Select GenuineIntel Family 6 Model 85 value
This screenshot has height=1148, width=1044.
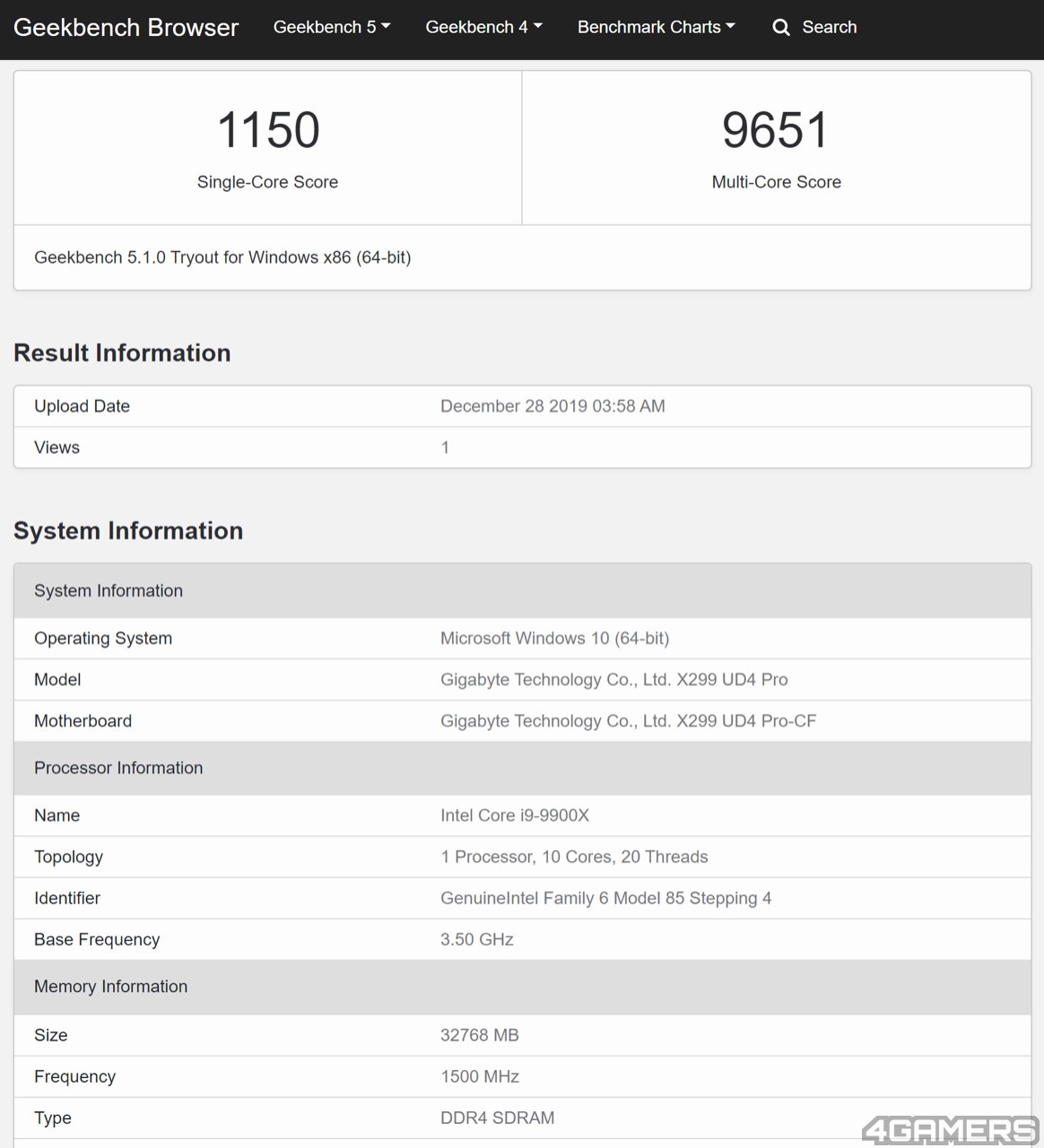point(605,898)
